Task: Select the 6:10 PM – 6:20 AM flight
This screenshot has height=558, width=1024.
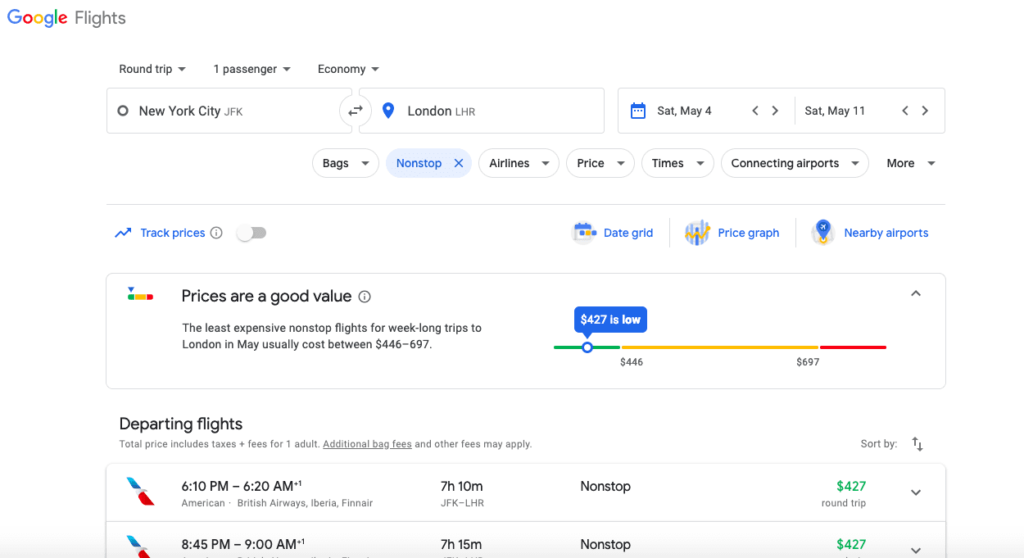Action: tap(526, 493)
